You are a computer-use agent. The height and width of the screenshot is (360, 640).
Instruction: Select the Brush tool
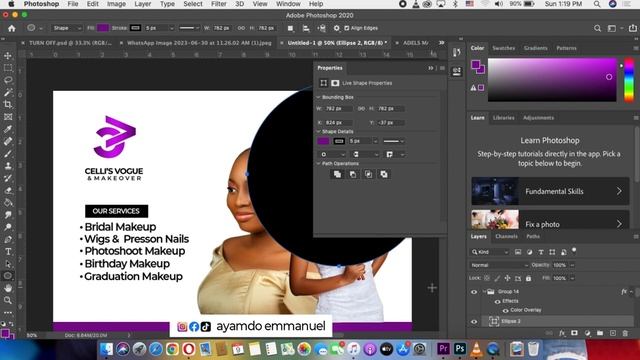(8, 153)
